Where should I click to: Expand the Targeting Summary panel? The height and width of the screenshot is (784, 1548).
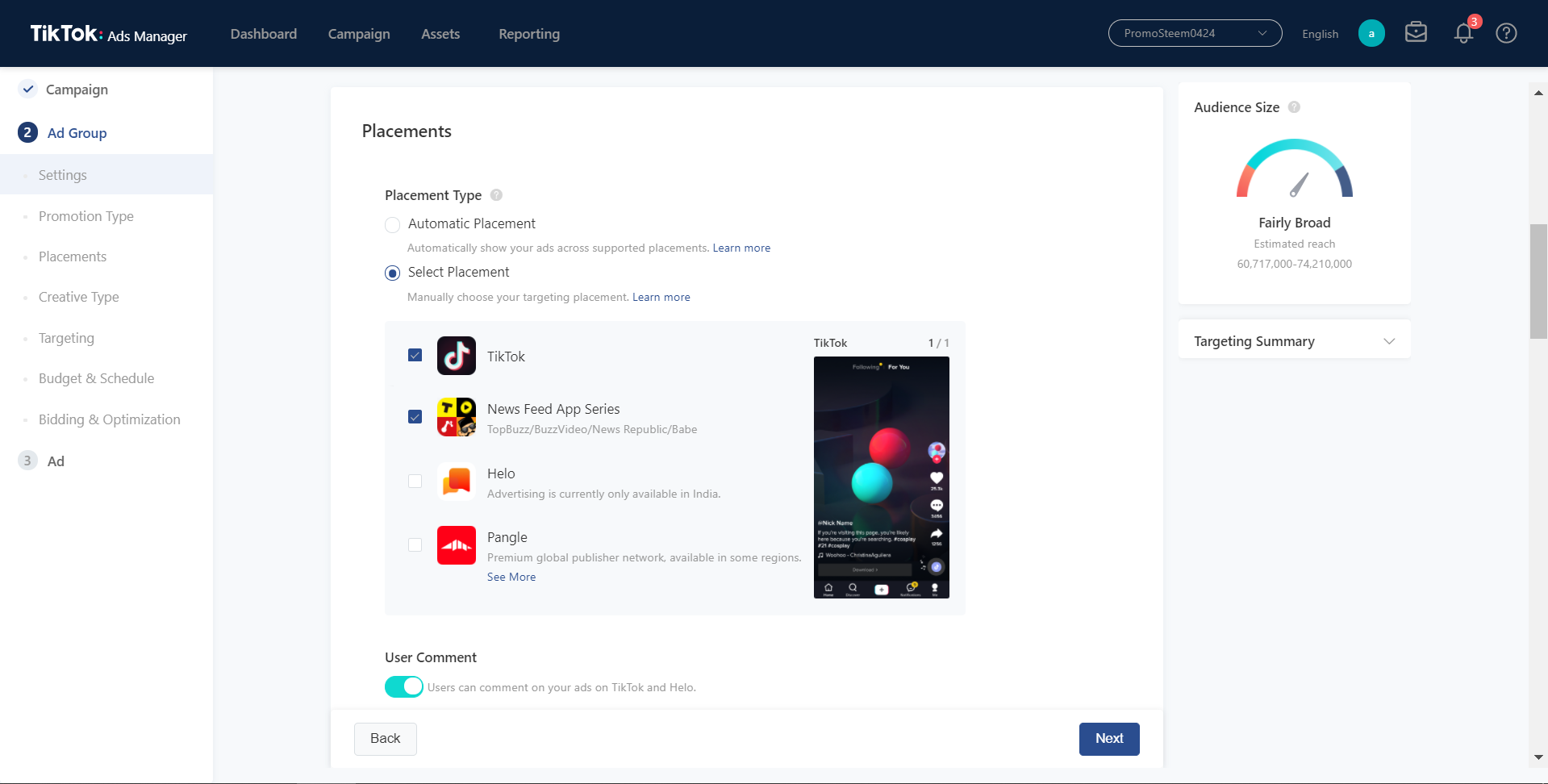pos(1294,341)
